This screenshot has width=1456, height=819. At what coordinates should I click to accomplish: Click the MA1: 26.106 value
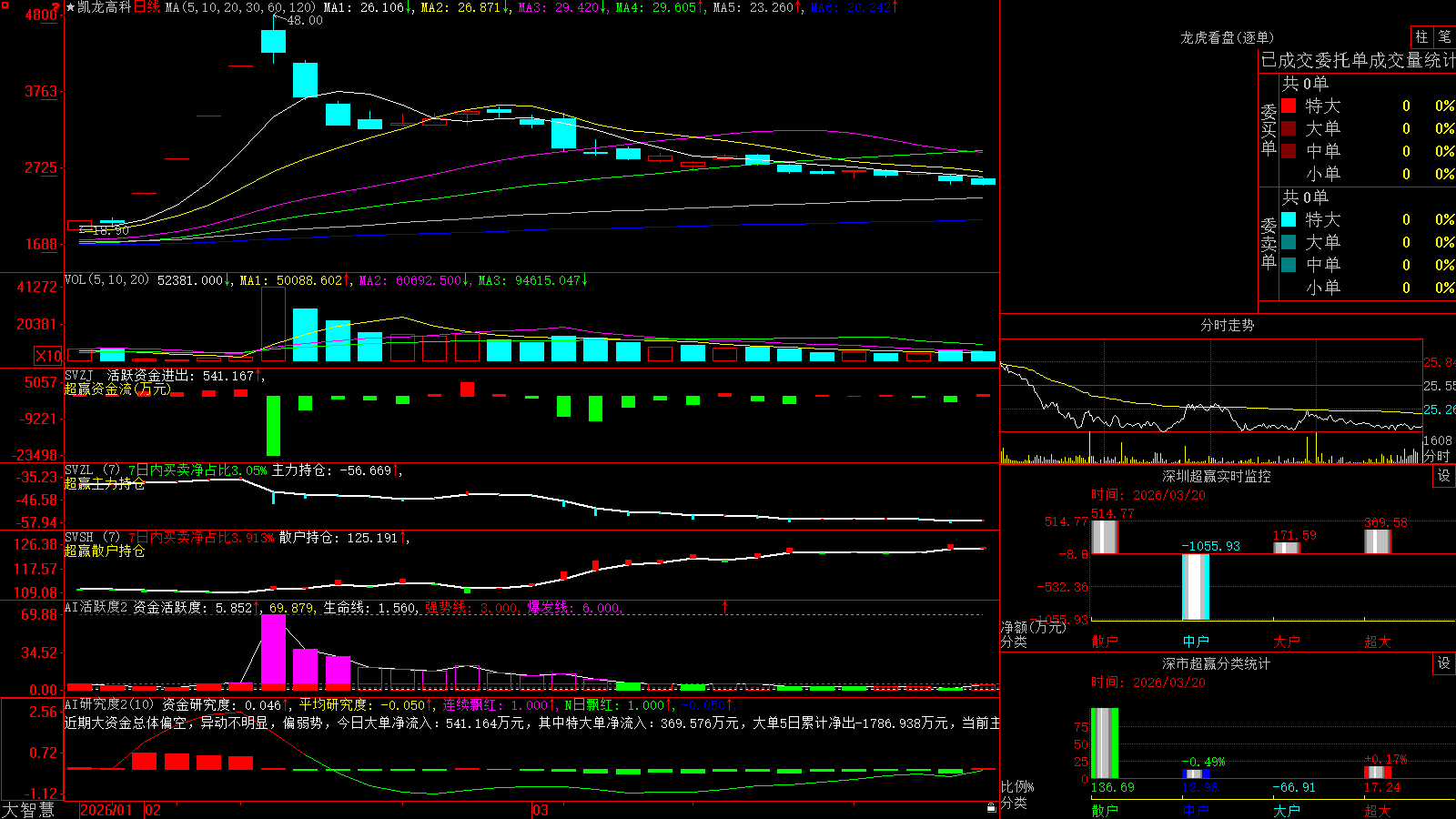tap(369, 7)
